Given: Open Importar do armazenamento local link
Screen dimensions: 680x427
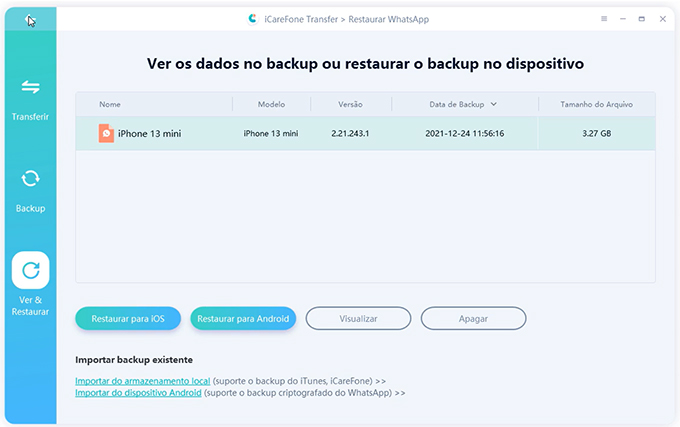Looking at the screenshot, I should click(x=143, y=381).
